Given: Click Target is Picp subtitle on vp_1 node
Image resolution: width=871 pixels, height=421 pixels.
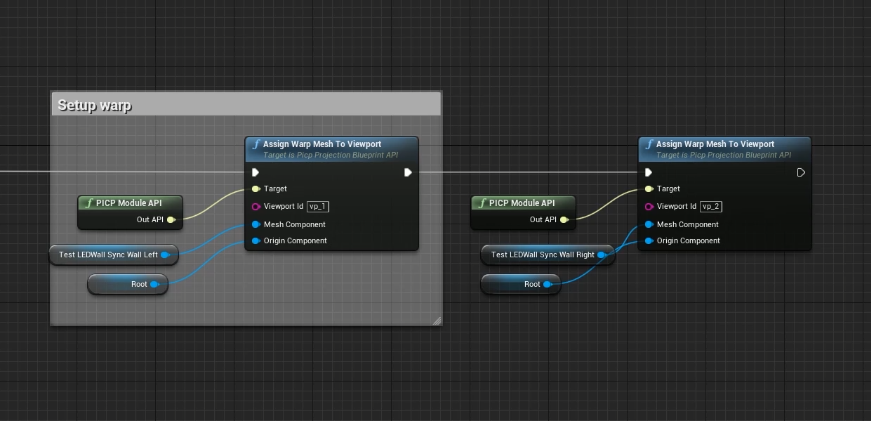Looking at the screenshot, I should pyautogui.click(x=331, y=156).
